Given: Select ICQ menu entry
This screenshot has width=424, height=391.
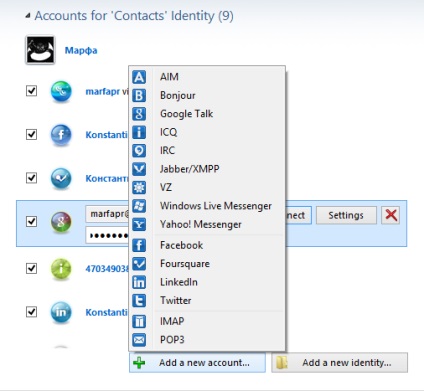Looking at the screenshot, I should tap(207, 132).
